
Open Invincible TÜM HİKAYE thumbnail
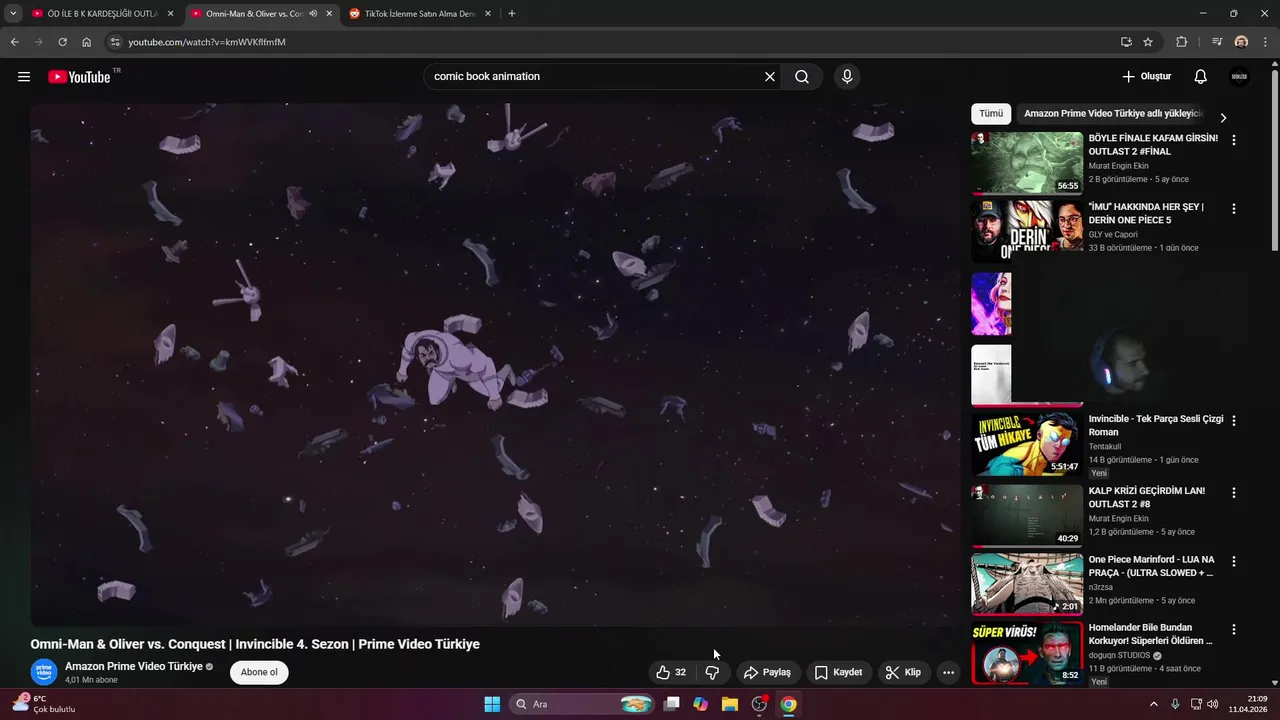click(x=1027, y=443)
